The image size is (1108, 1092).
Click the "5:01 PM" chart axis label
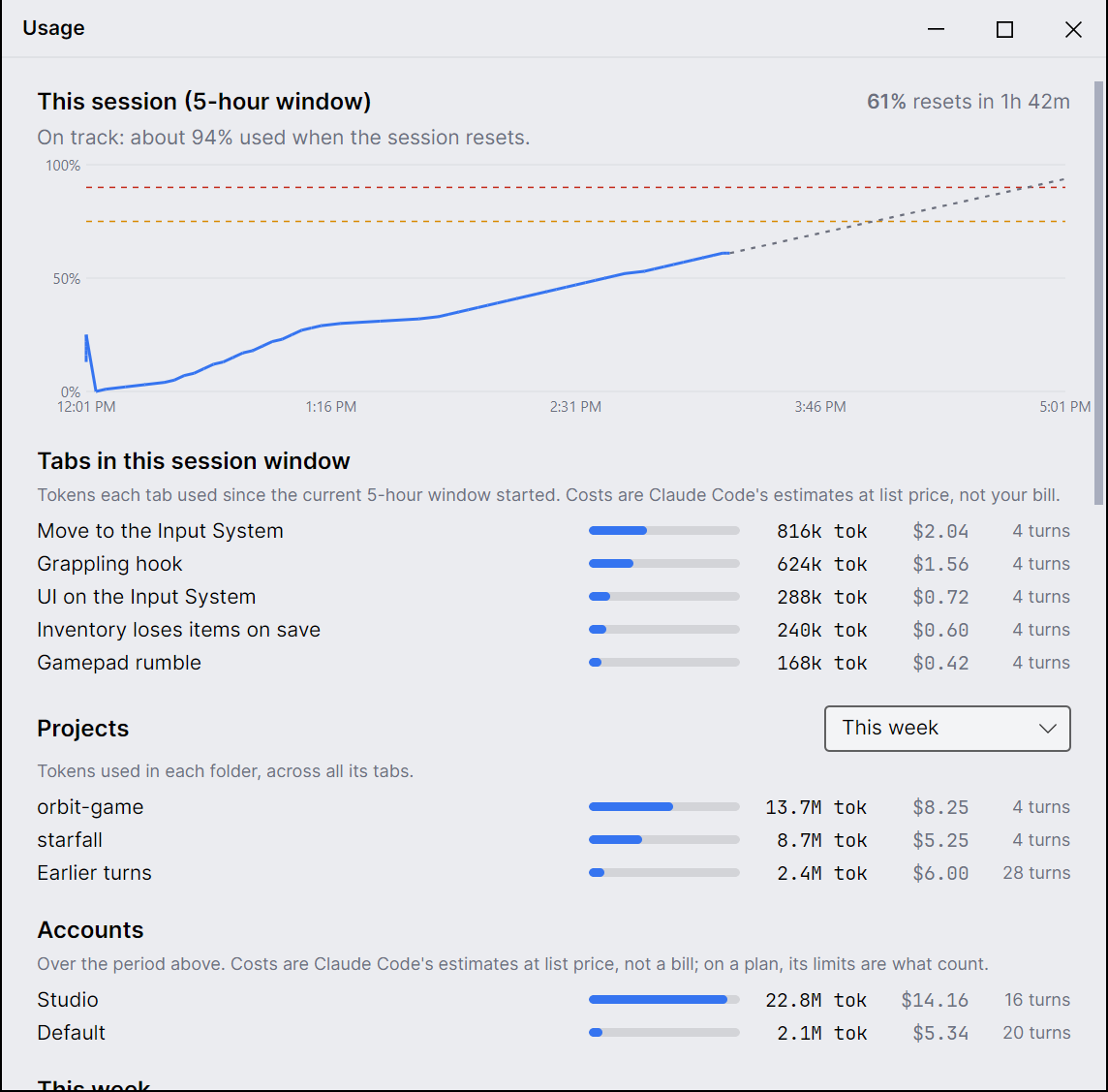point(1064,407)
